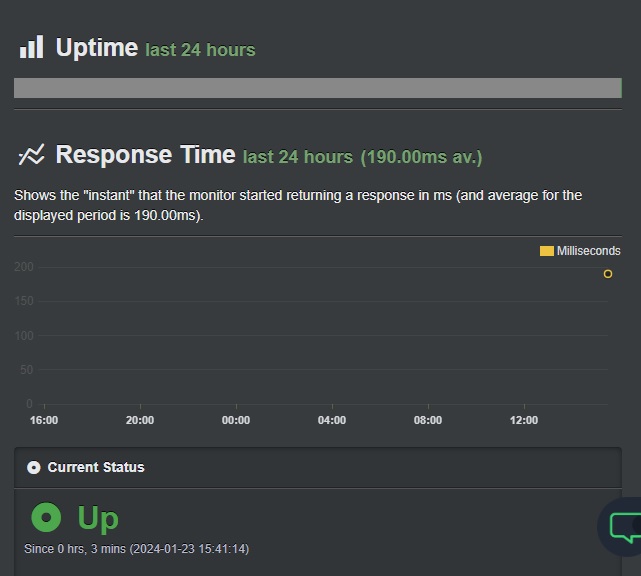Click the 12:00 axis label
This screenshot has width=641, height=576.
(x=524, y=420)
